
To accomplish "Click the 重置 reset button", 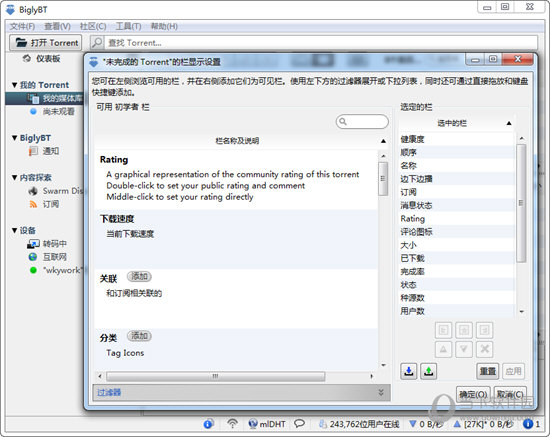I will (488, 371).
